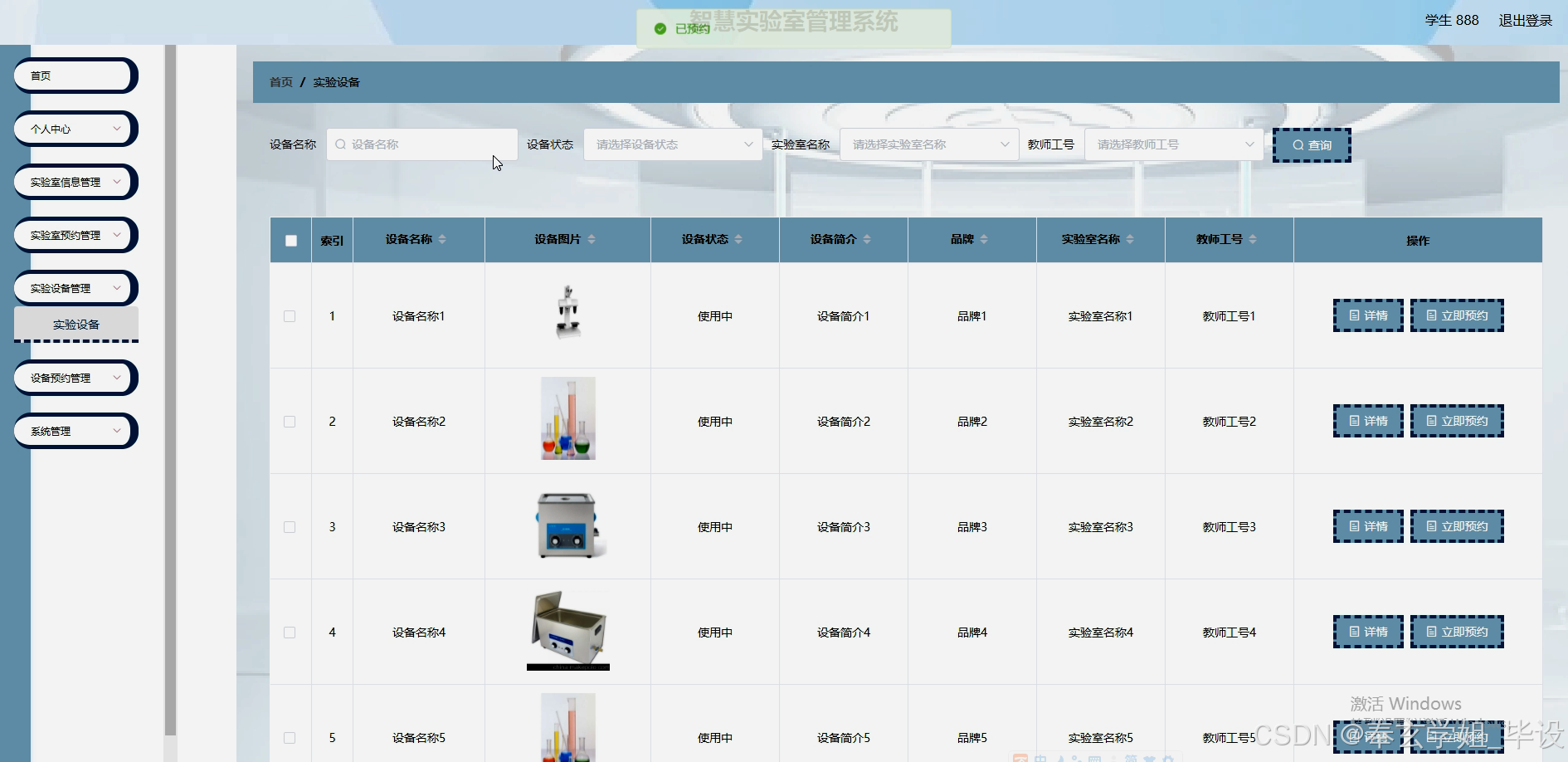Select the 实验设备 submenu item
Image resolution: width=1568 pixels, height=762 pixels.
click(x=76, y=325)
